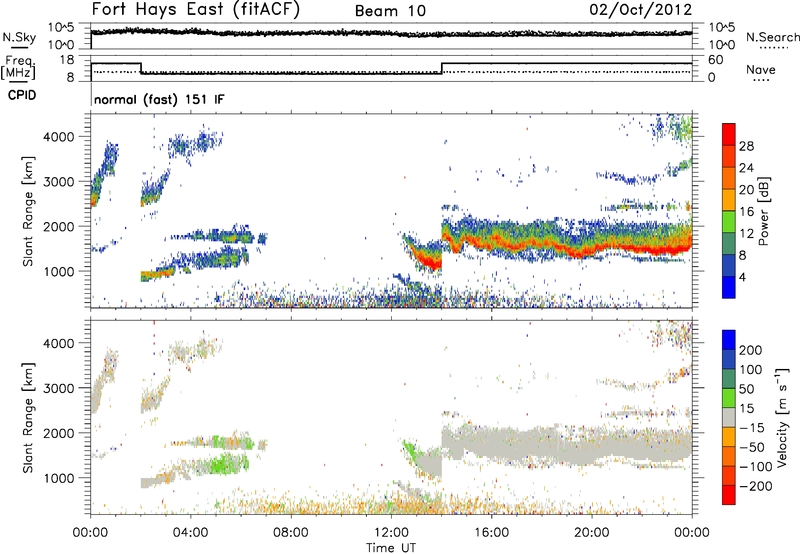800x554 pixels.
Task: Click the "Power [dB]" colorbar title
Action: coord(763,211)
